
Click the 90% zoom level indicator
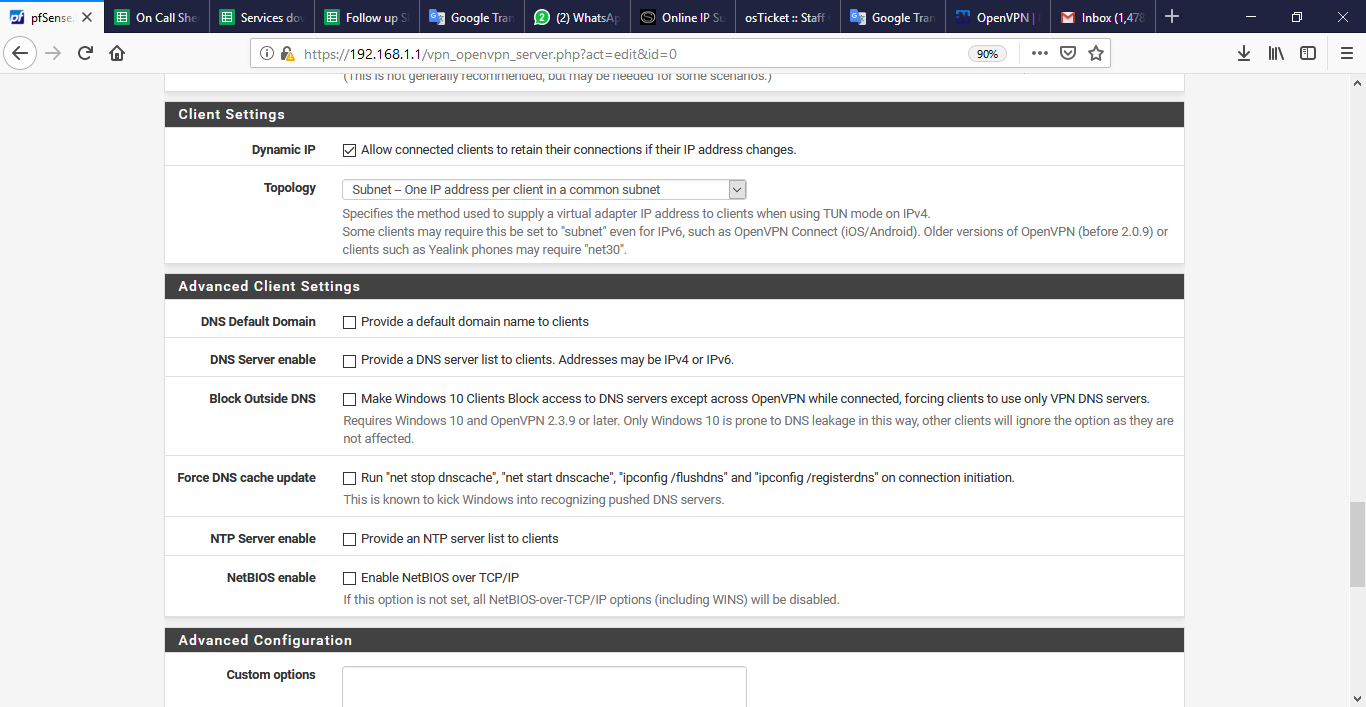tap(987, 54)
